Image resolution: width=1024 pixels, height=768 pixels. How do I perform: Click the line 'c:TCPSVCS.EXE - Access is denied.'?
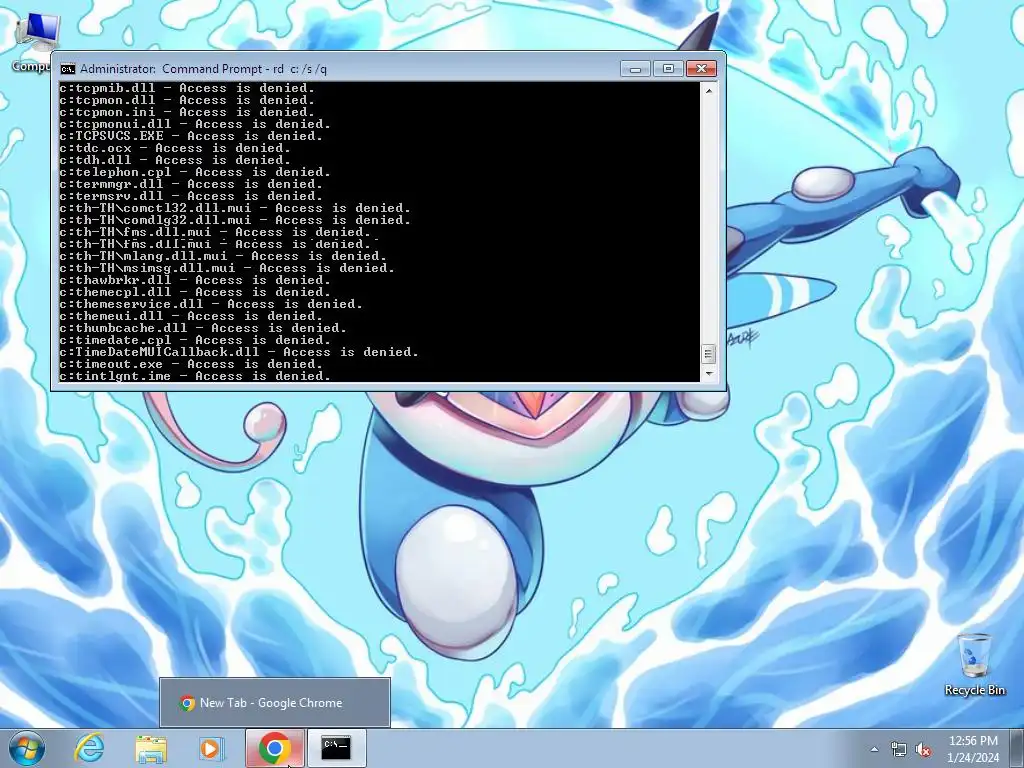pos(191,136)
